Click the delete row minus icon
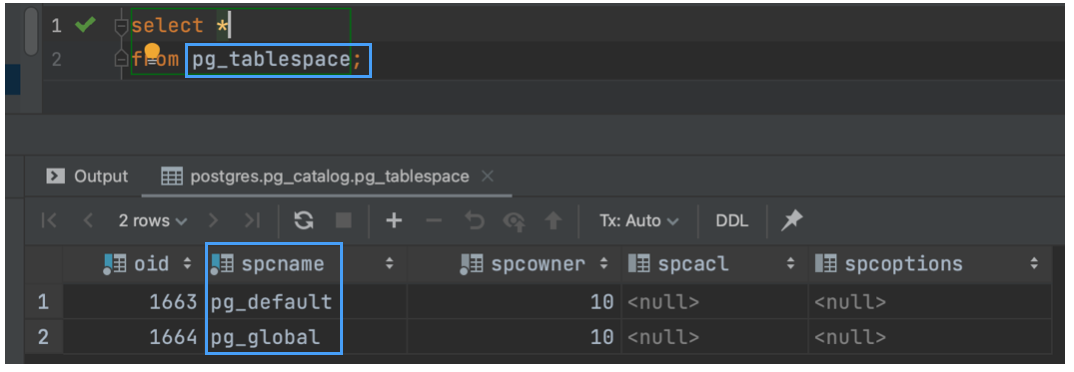Image resolution: width=1074 pixels, height=372 pixels. click(x=434, y=221)
